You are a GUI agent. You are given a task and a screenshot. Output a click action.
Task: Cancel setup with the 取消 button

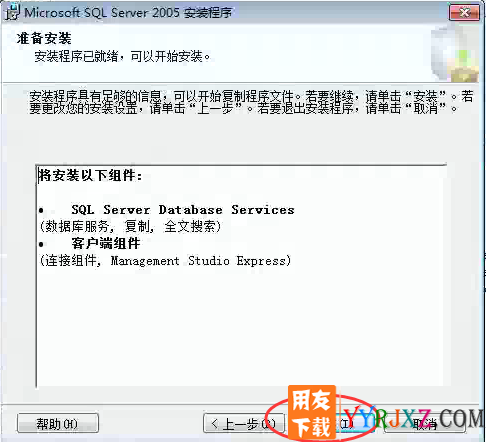pyautogui.click(x=425, y=424)
